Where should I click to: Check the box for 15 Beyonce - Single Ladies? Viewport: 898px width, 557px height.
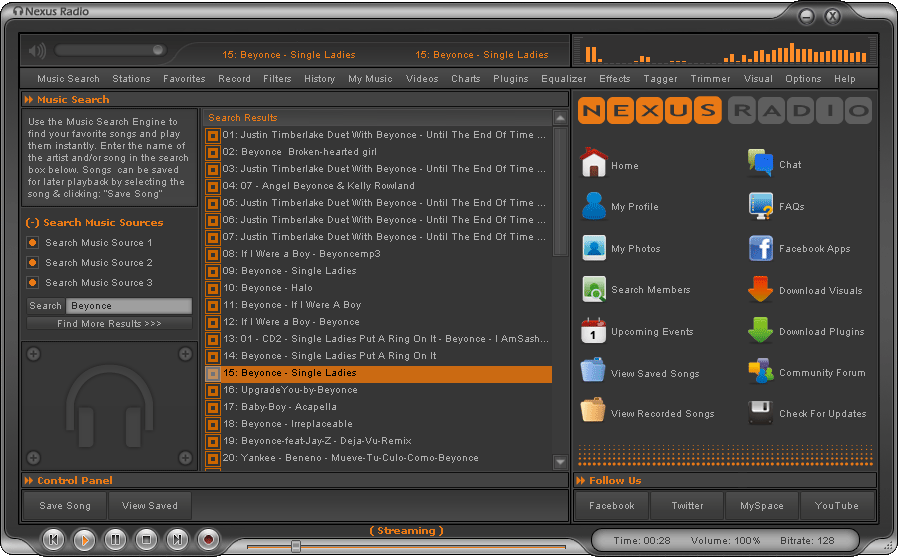[212, 374]
